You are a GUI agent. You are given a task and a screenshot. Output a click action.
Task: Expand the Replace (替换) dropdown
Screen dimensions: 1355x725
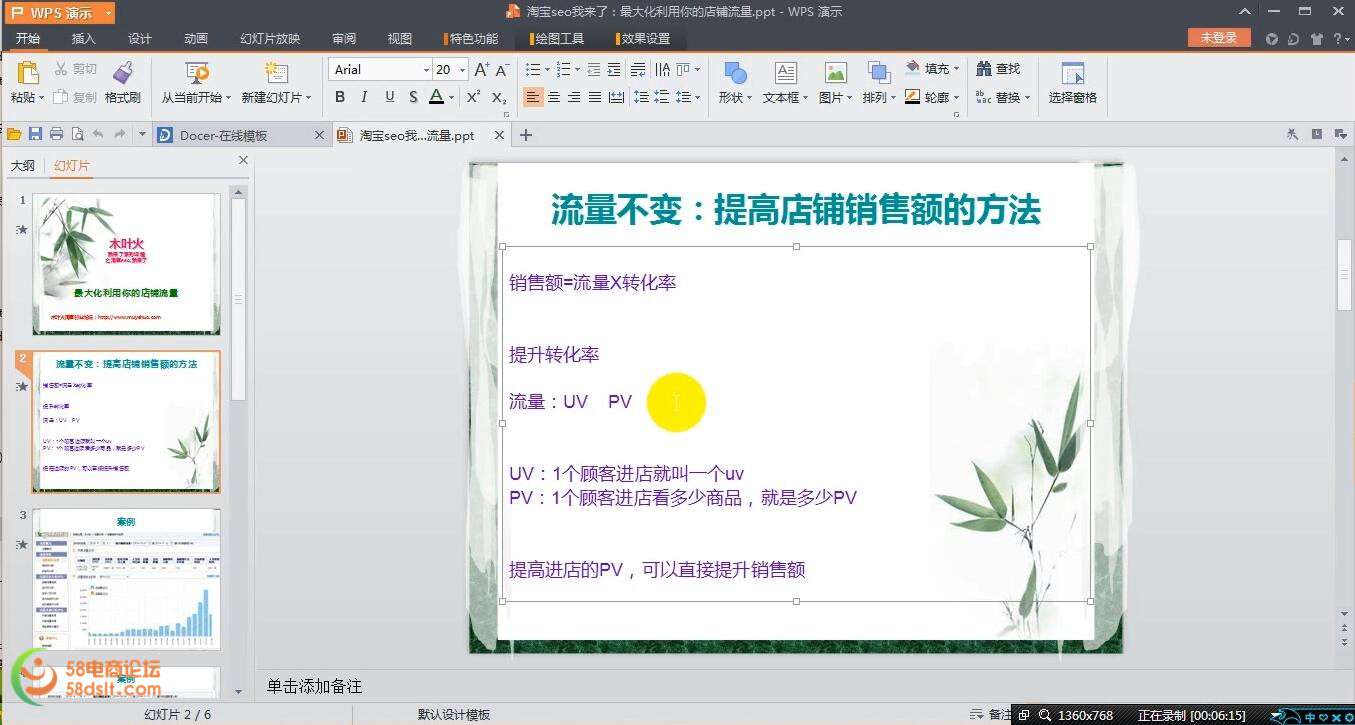click(1026, 98)
